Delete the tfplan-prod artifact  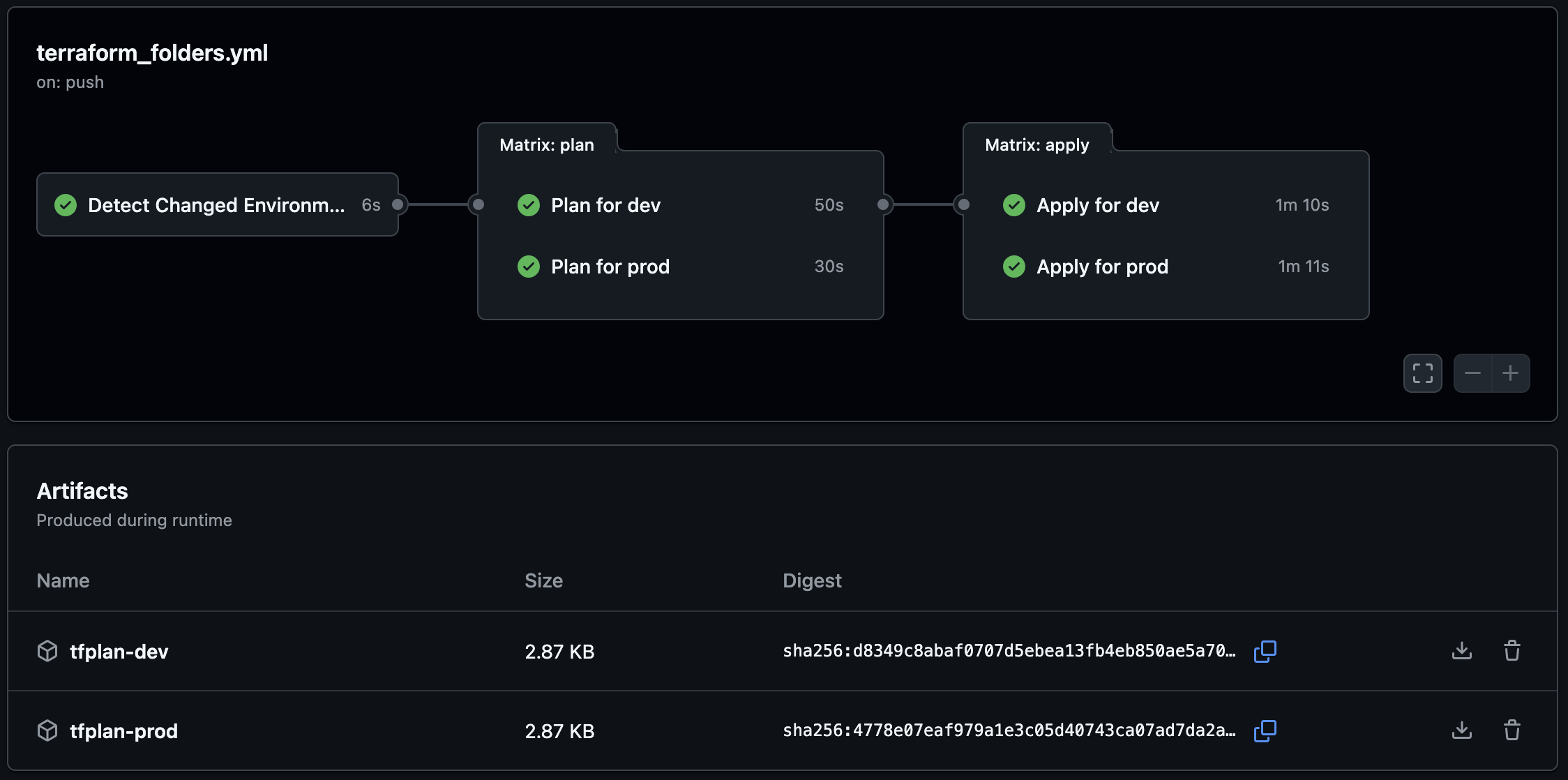point(1512,730)
